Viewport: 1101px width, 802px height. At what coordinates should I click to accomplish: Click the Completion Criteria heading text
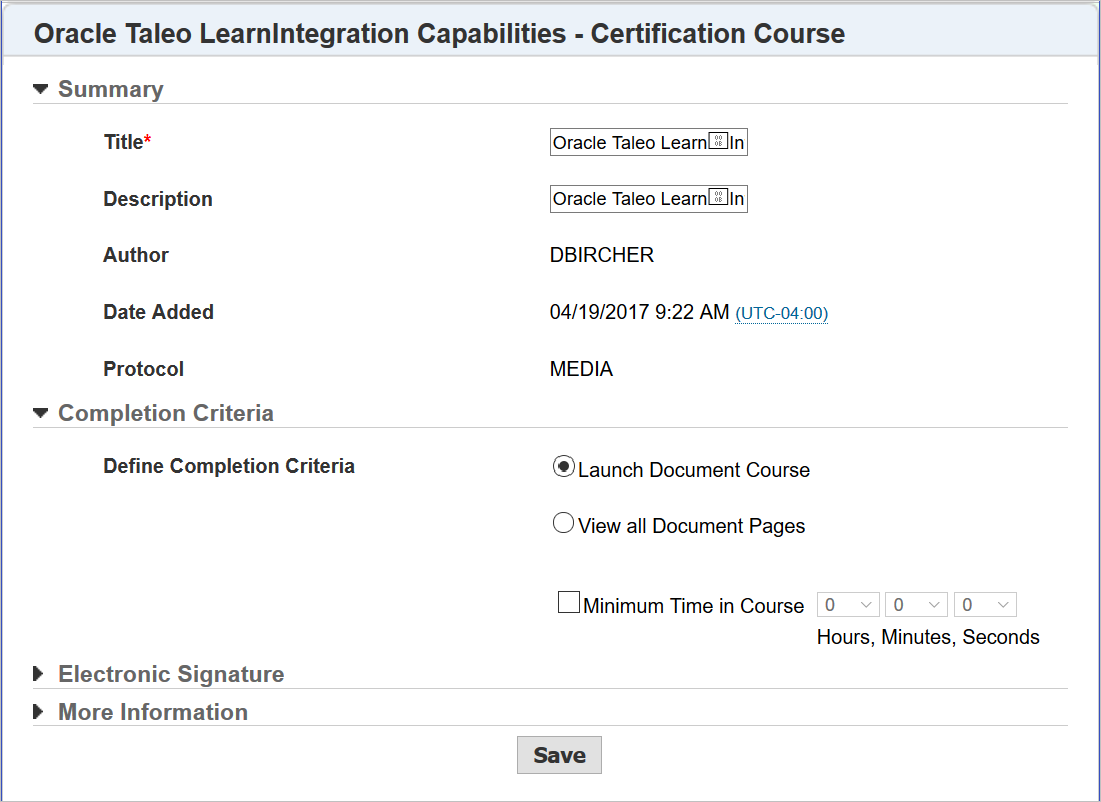[166, 413]
